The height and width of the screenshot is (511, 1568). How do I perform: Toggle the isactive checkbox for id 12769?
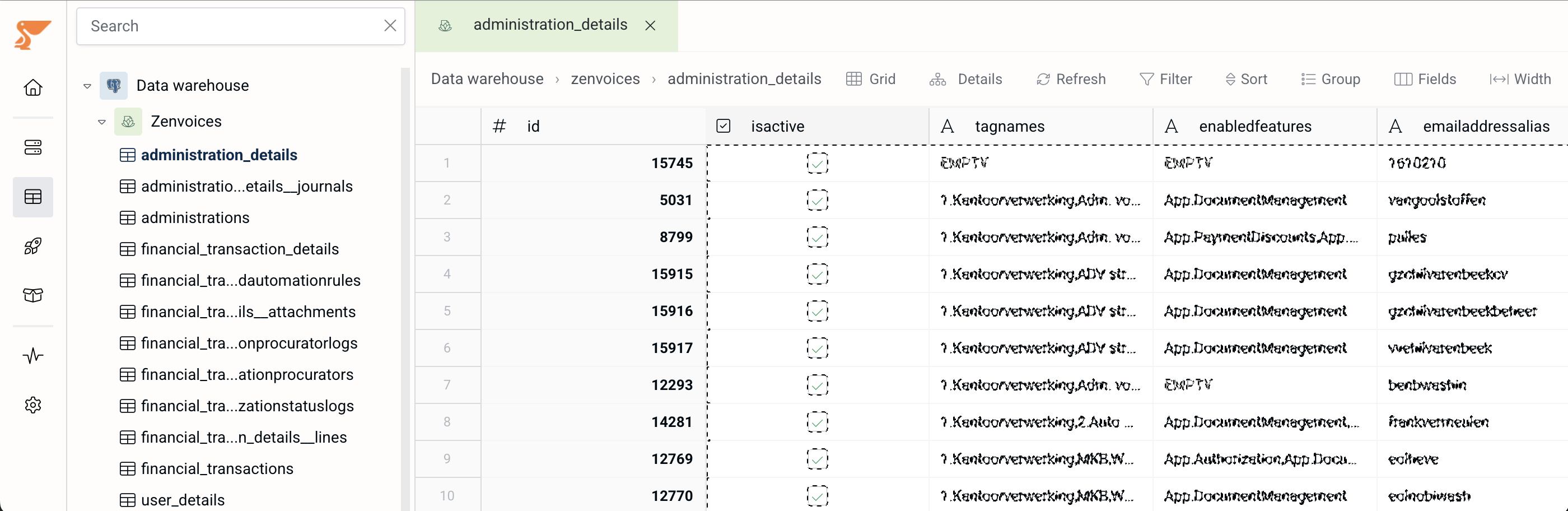[817, 459]
